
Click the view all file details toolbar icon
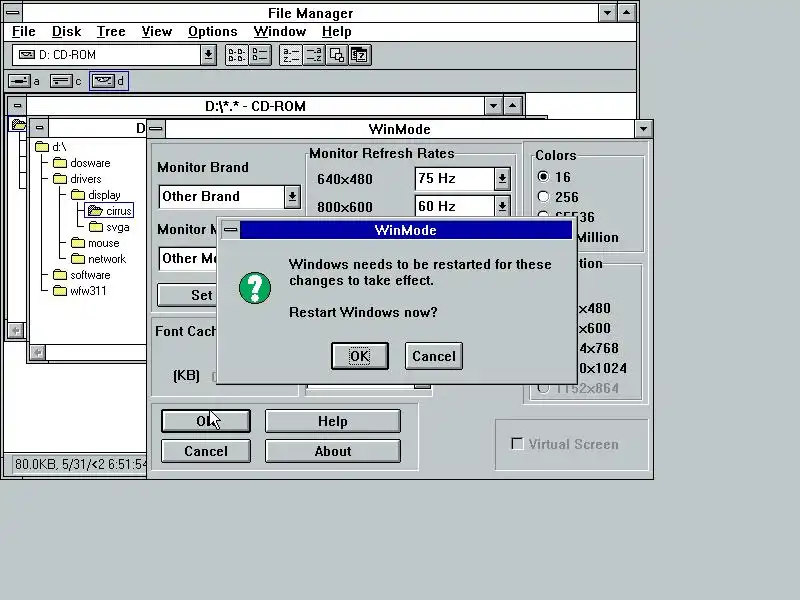coord(260,55)
